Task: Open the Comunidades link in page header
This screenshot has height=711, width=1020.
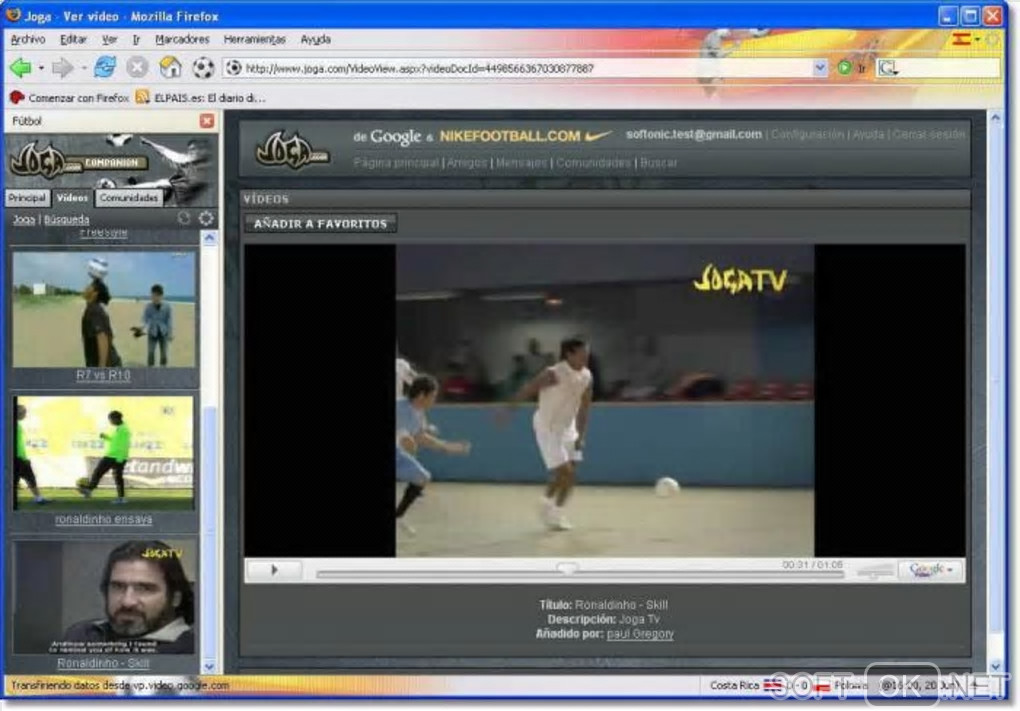Action: [593, 163]
